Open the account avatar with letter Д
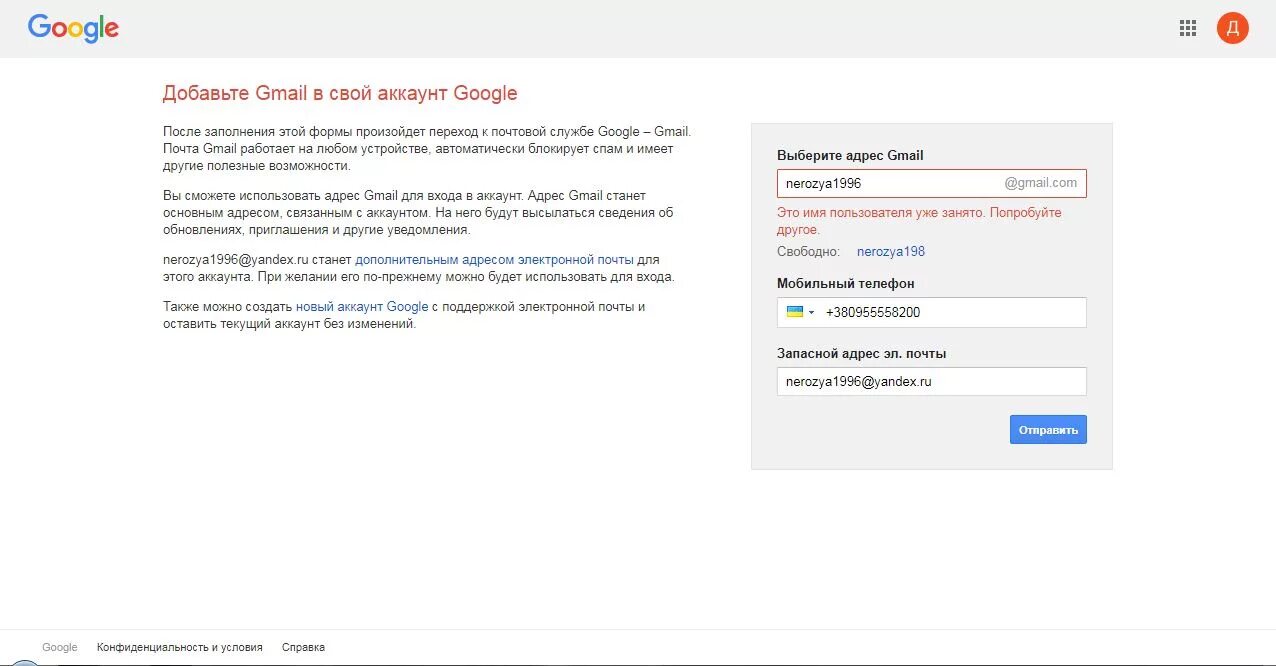Viewport: 1276px width, 666px height. coord(1233,28)
